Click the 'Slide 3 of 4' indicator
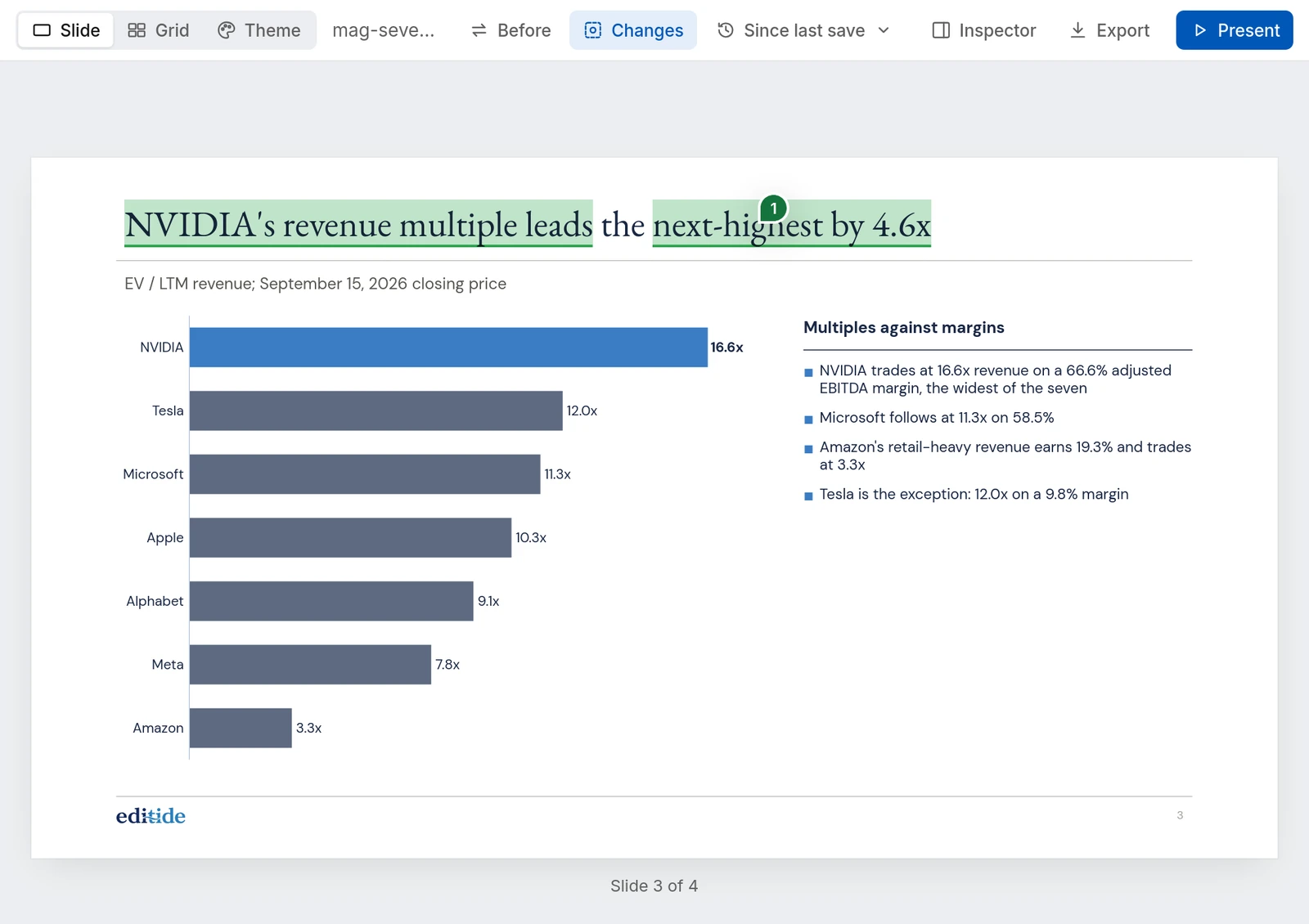The width and height of the screenshot is (1309, 924). point(654,886)
